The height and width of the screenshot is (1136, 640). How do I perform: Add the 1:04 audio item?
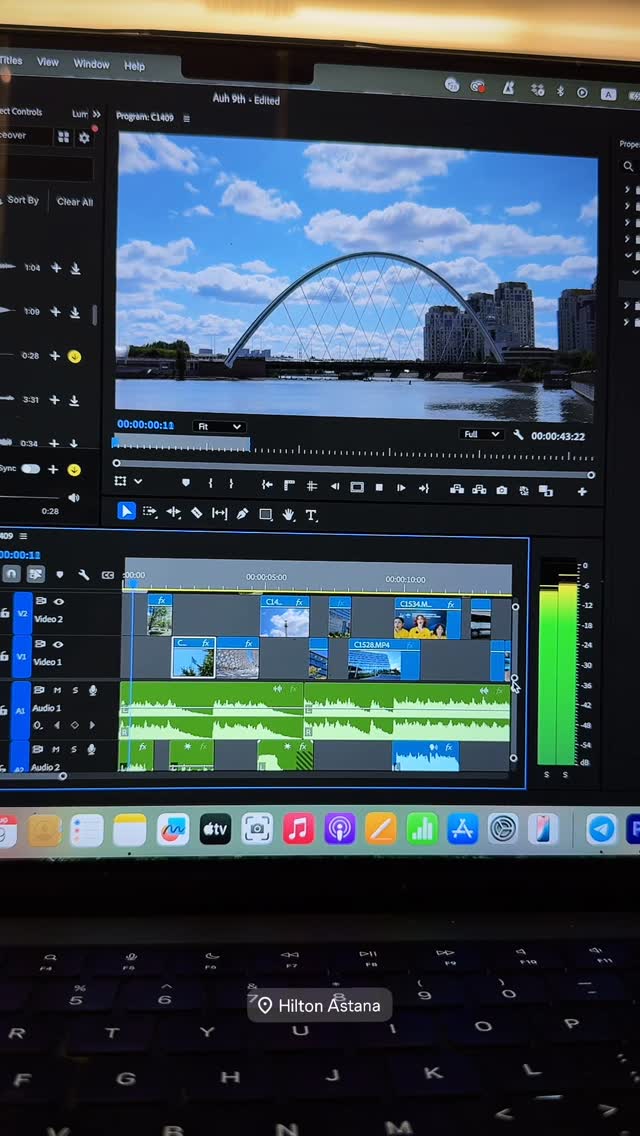point(56,267)
